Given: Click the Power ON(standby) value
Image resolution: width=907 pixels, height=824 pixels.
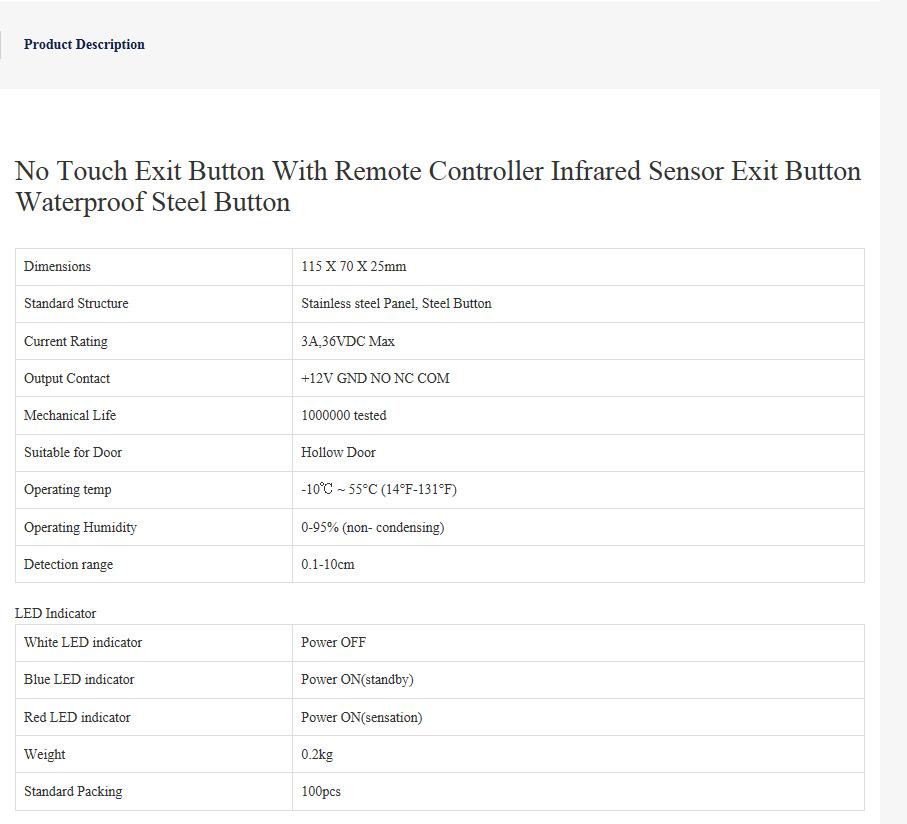Looking at the screenshot, I should [357, 680].
